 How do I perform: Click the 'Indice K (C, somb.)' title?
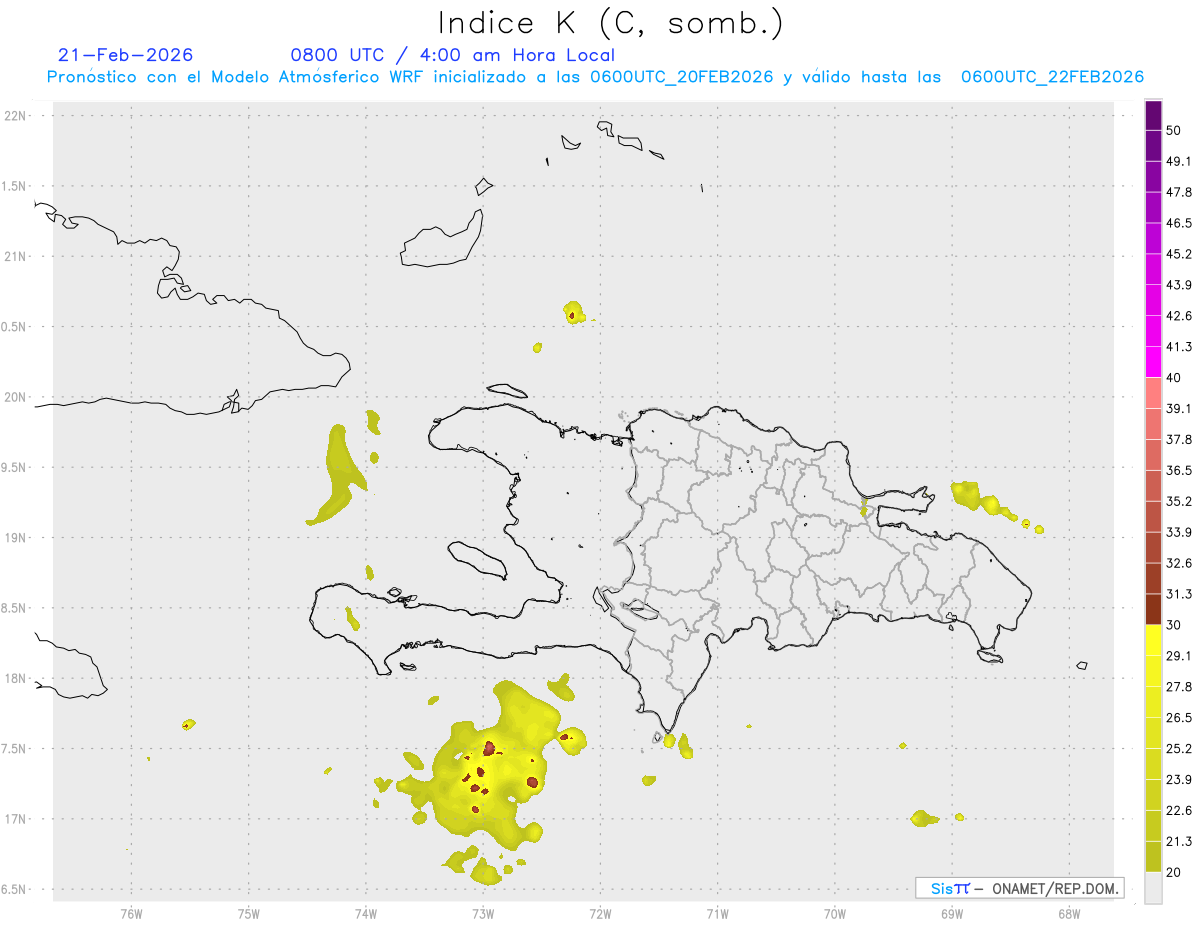point(610,22)
